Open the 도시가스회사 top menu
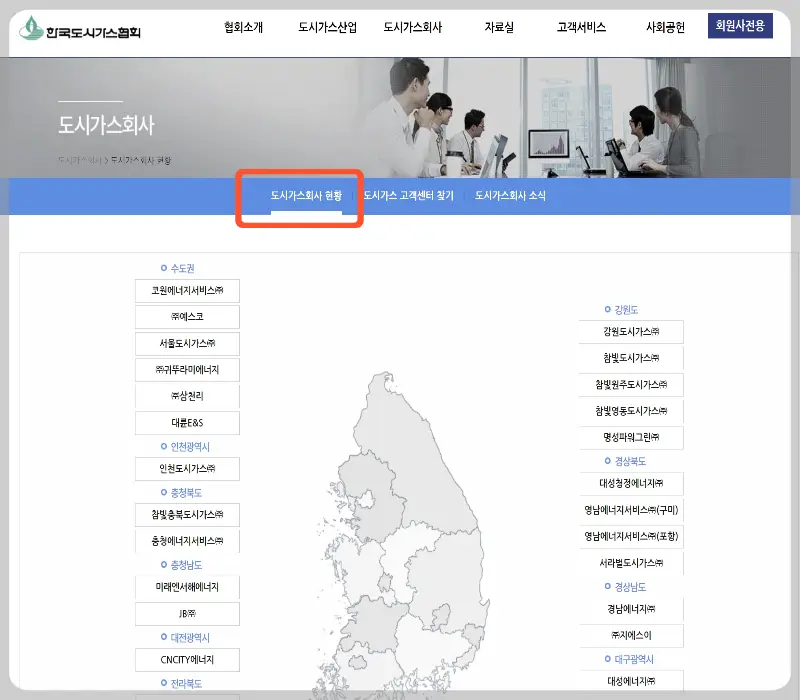The image size is (800, 700). pos(412,27)
